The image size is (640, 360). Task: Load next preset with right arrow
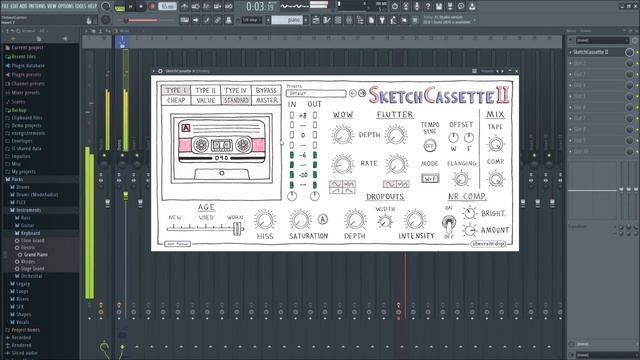[362, 93]
